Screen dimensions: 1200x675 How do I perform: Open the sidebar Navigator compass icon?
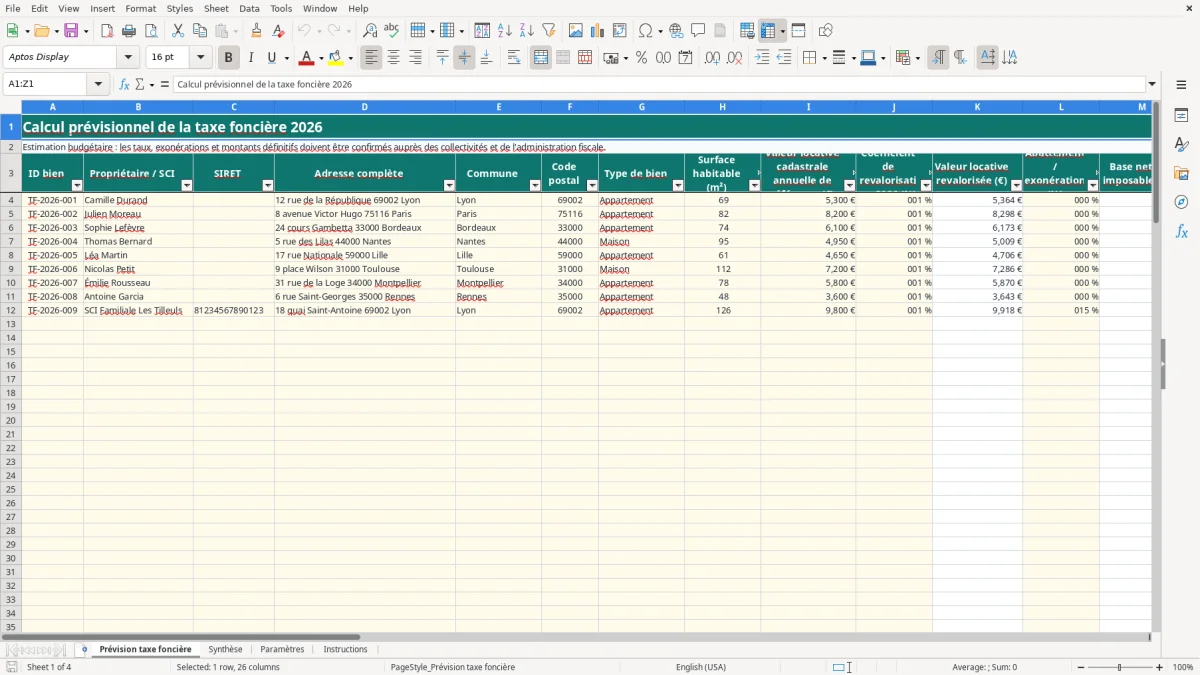tap(1181, 202)
